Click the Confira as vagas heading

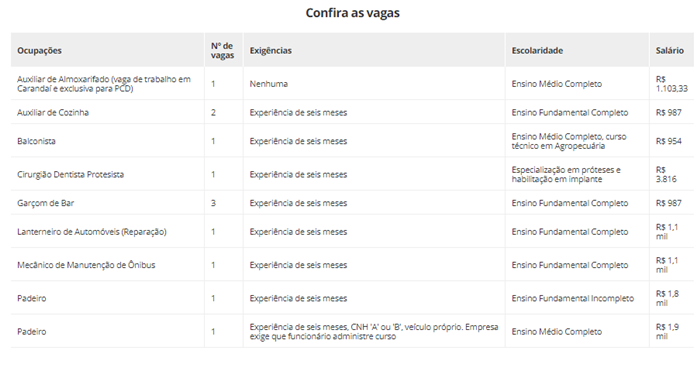[x=352, y=13]
